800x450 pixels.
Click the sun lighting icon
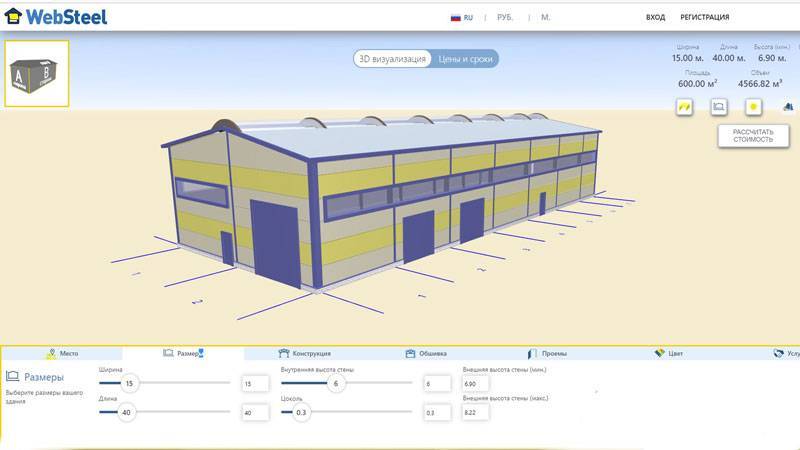pyautogui.click(x=753, y=106)
